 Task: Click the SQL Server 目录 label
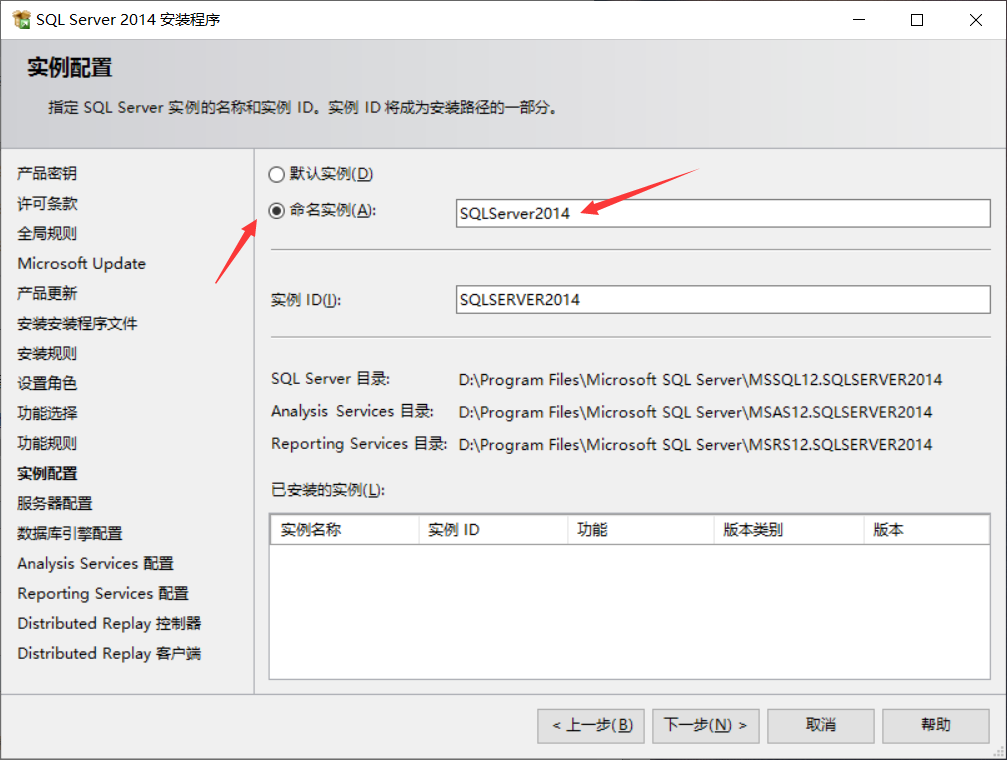330,378
